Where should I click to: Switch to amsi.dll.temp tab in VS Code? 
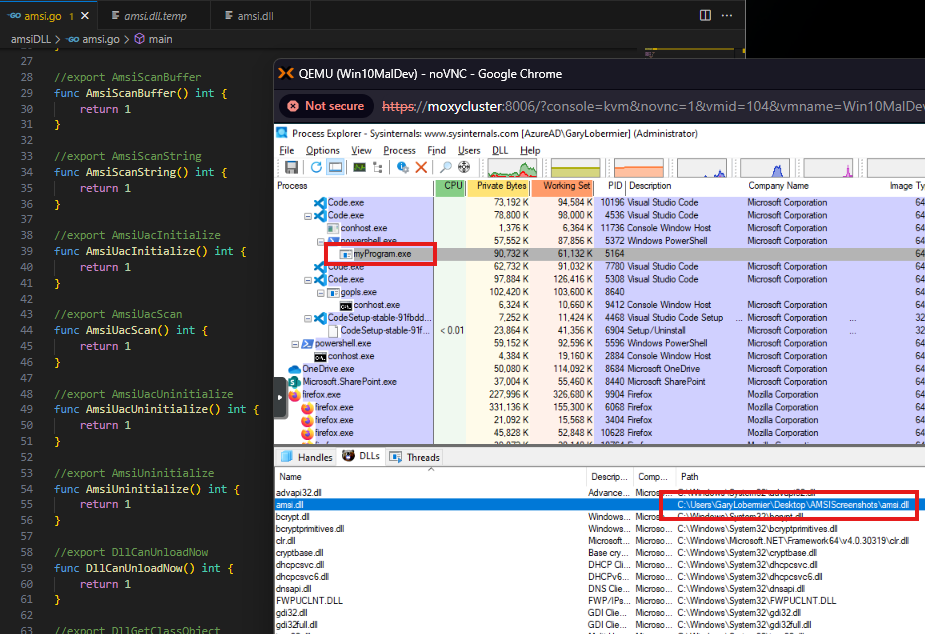tap(155, 17)
